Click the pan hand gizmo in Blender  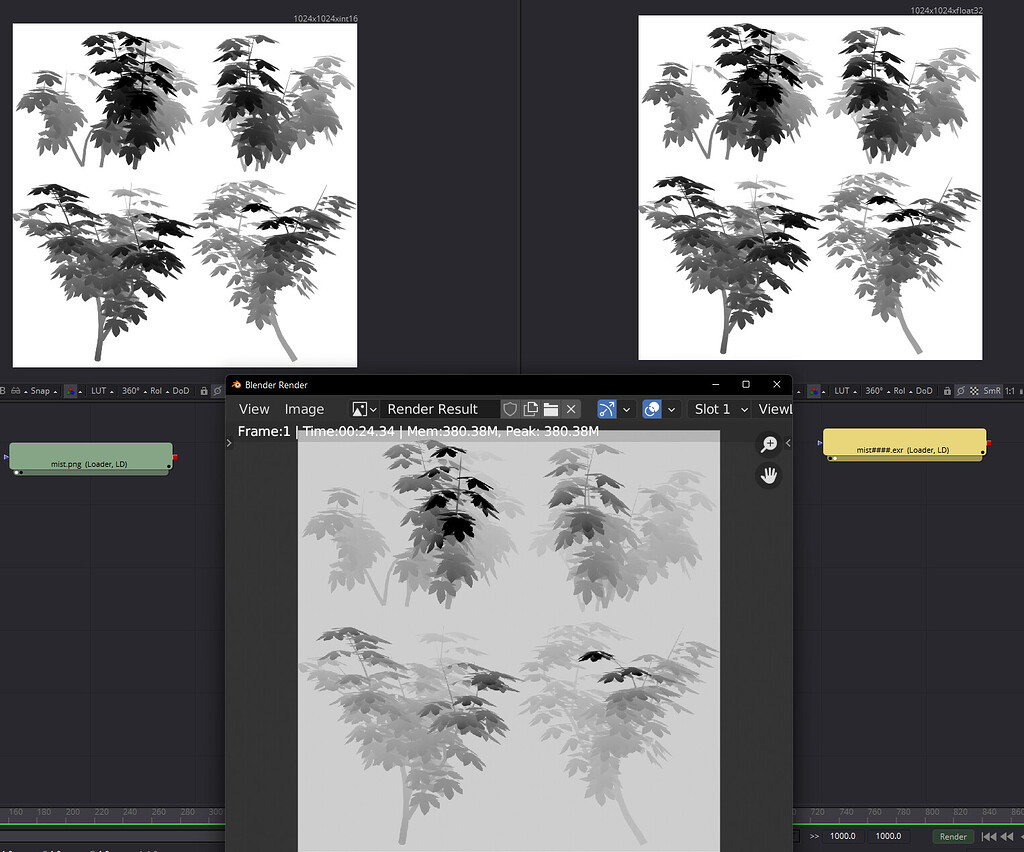coord(769,475)
